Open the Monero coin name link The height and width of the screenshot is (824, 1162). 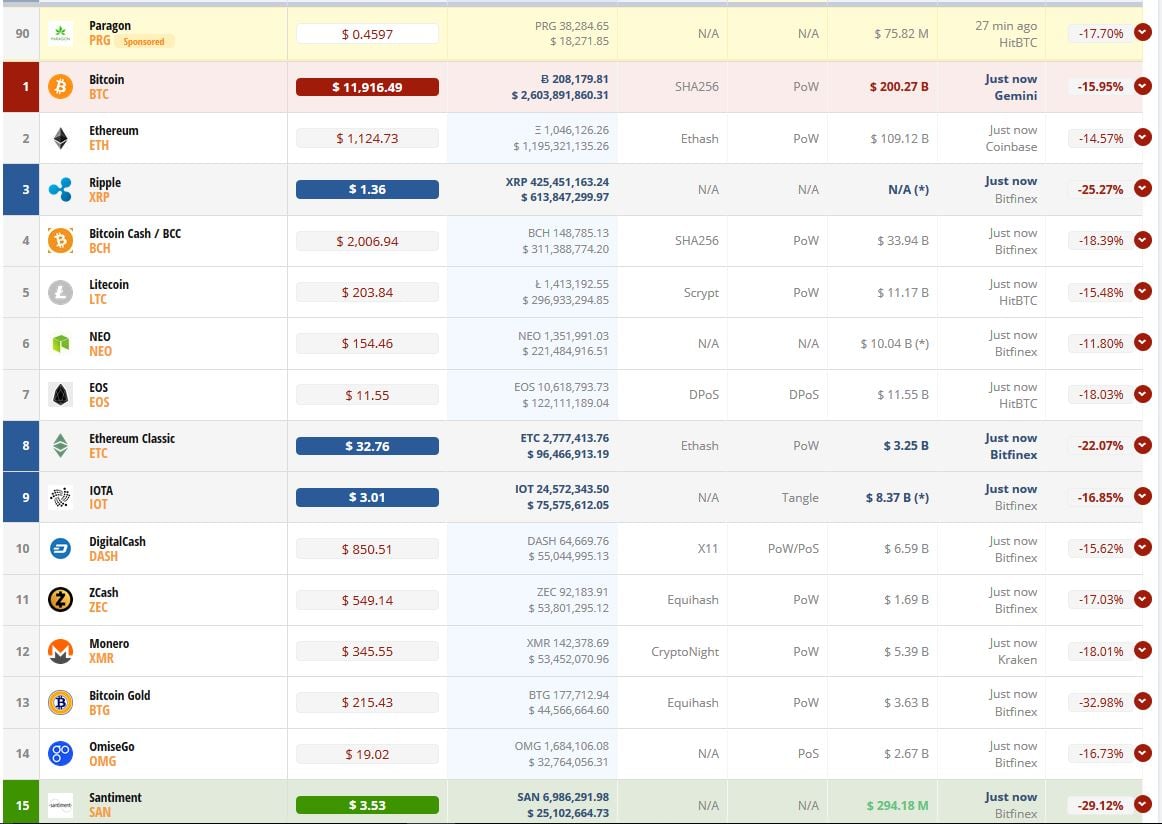(109, 644)
